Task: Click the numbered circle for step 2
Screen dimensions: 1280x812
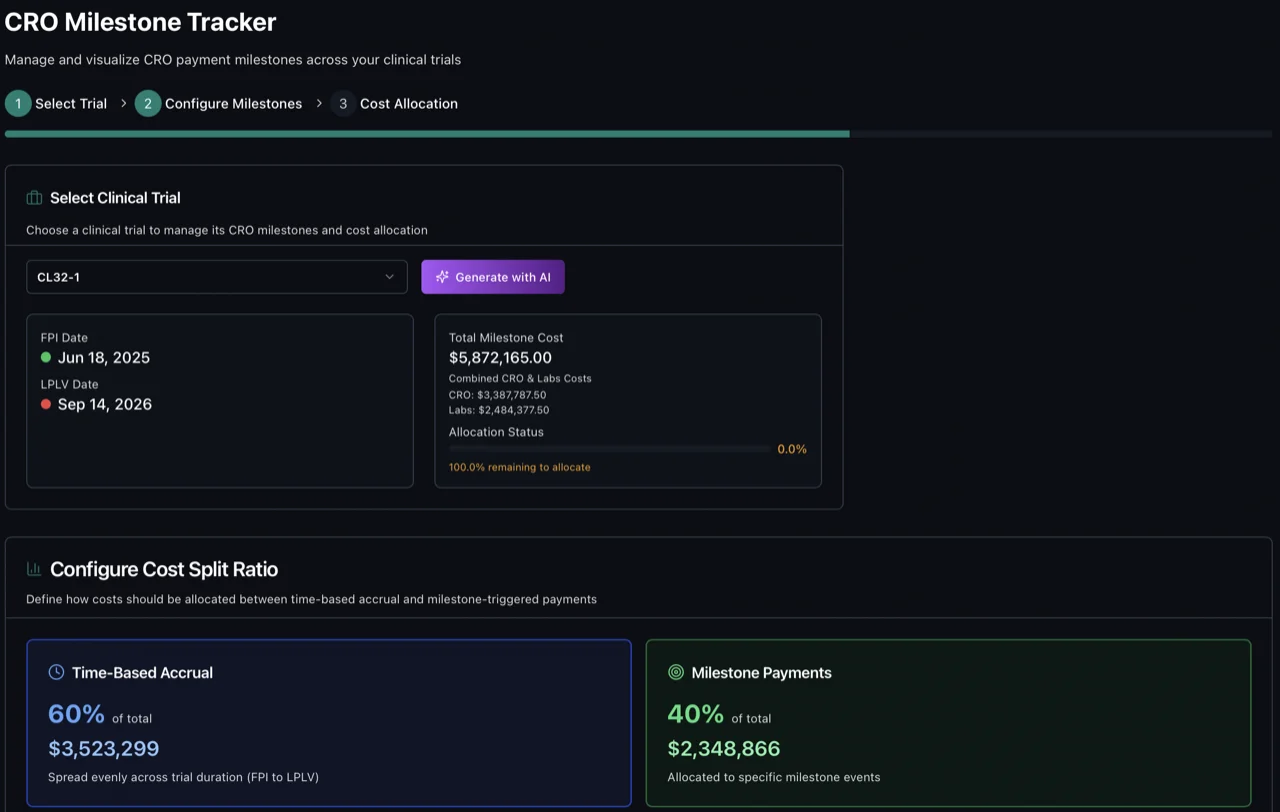Action: click(148, 103)
